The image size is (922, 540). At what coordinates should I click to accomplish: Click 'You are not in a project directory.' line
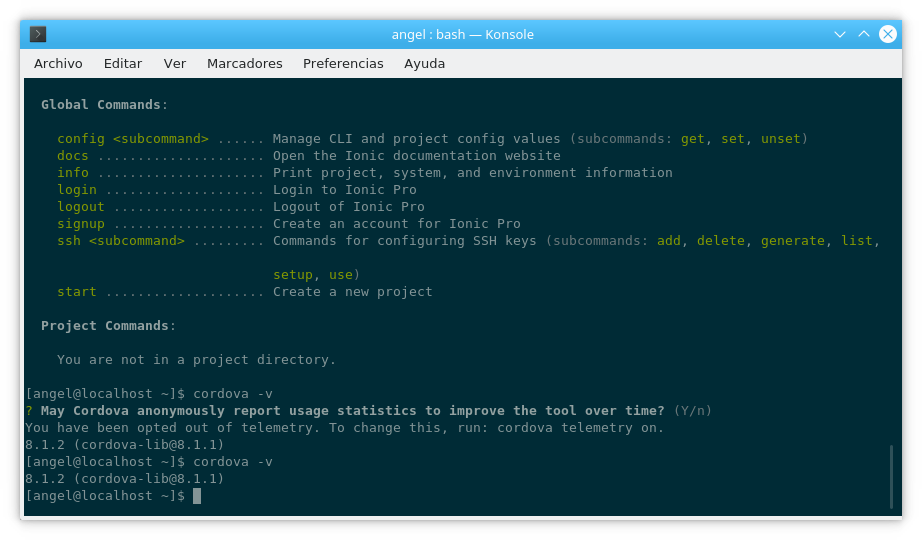[196, 360]
